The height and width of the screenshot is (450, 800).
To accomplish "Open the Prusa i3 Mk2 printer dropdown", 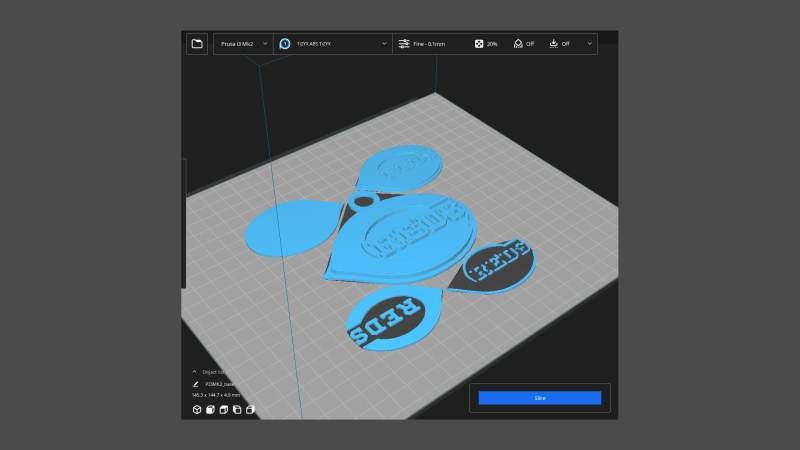I will 243,44.
